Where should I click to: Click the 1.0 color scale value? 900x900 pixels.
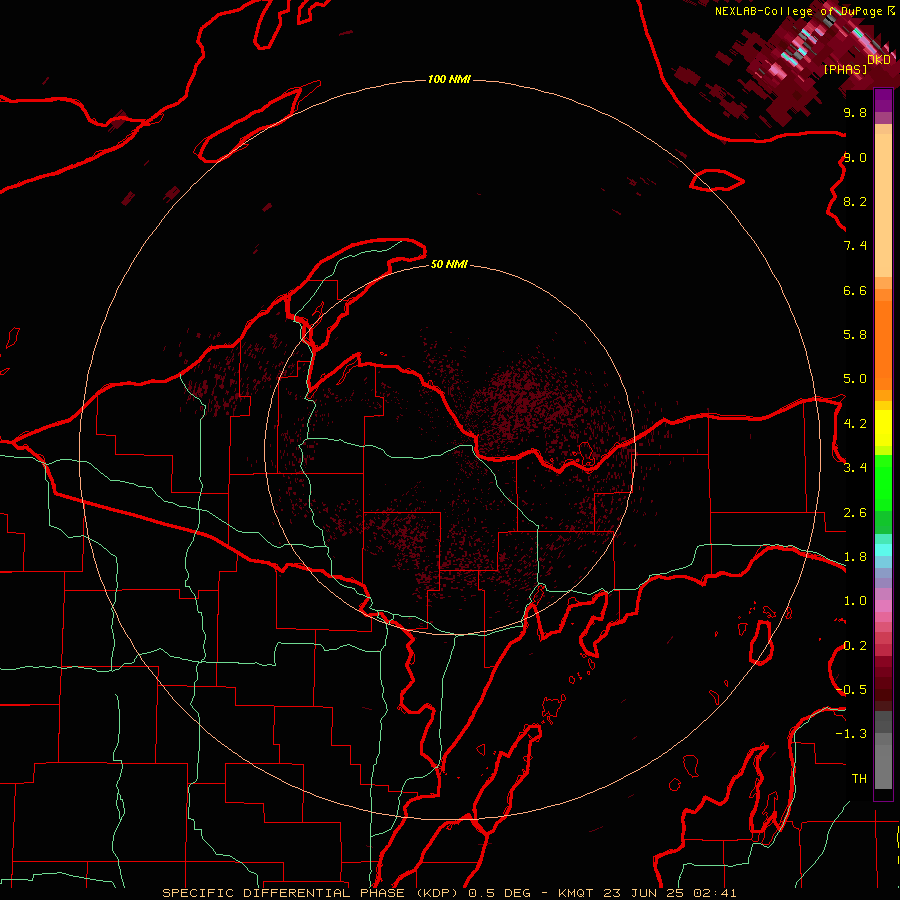855,601
